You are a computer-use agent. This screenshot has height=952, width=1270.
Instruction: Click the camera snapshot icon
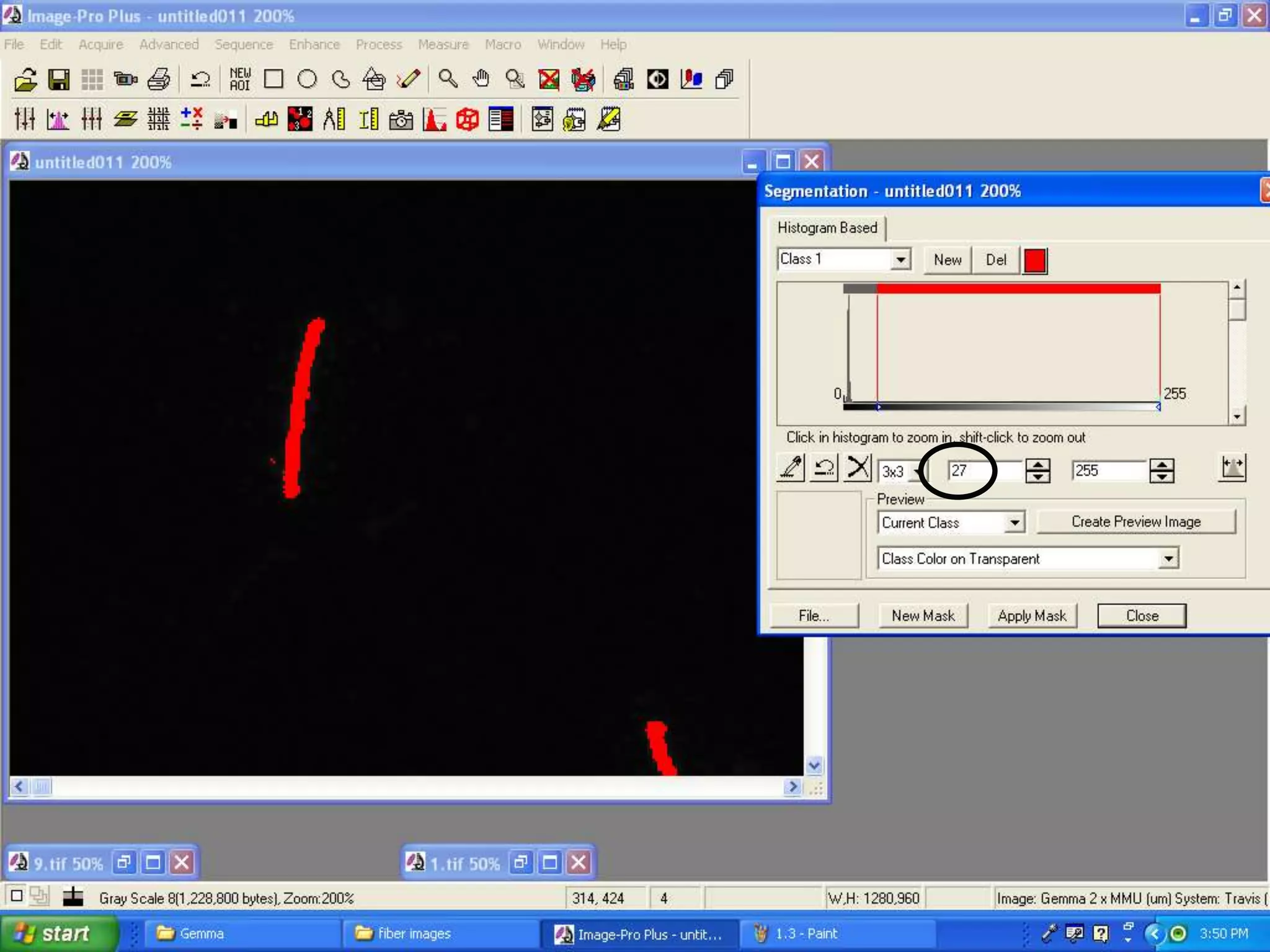401,119
